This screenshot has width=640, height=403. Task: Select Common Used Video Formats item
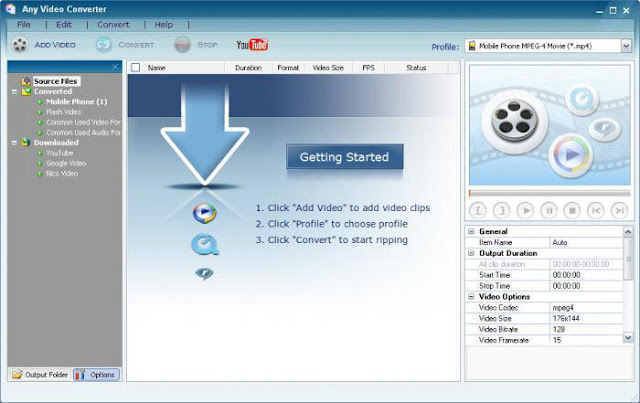pyautogui.click(x=83, y=122)
